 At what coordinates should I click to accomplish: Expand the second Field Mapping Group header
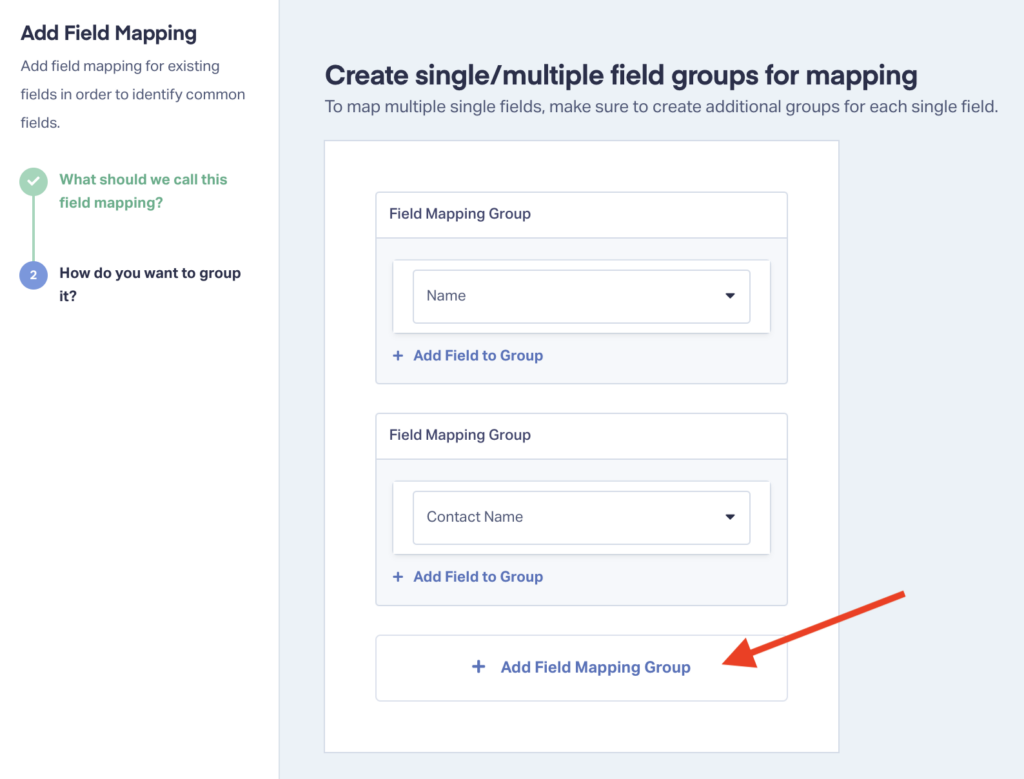coord(580,435)
